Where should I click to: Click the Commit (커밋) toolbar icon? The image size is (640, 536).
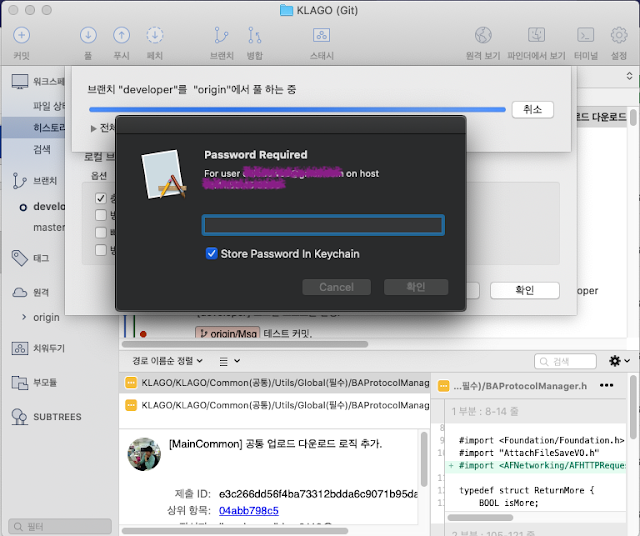point(21,35)
